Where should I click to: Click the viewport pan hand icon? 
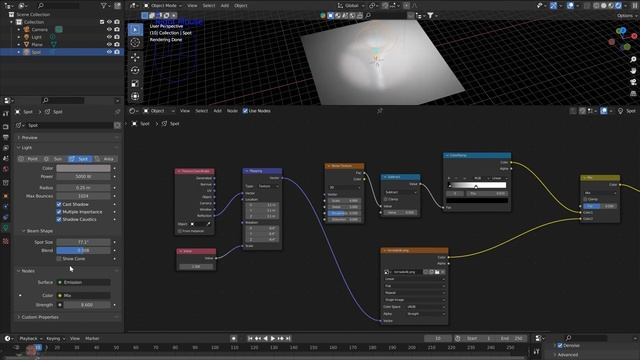click(633, 71)
